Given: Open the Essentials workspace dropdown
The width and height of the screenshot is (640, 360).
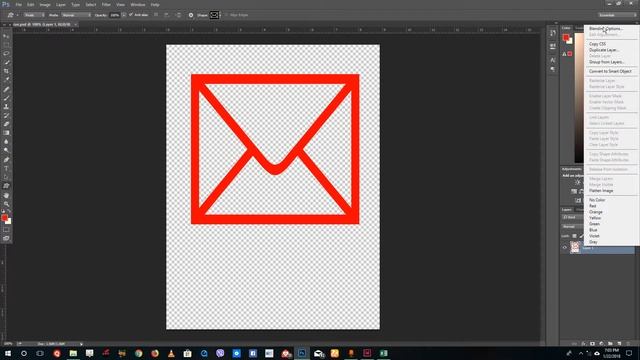Looking at the screenshot, I should pos(617,15).
